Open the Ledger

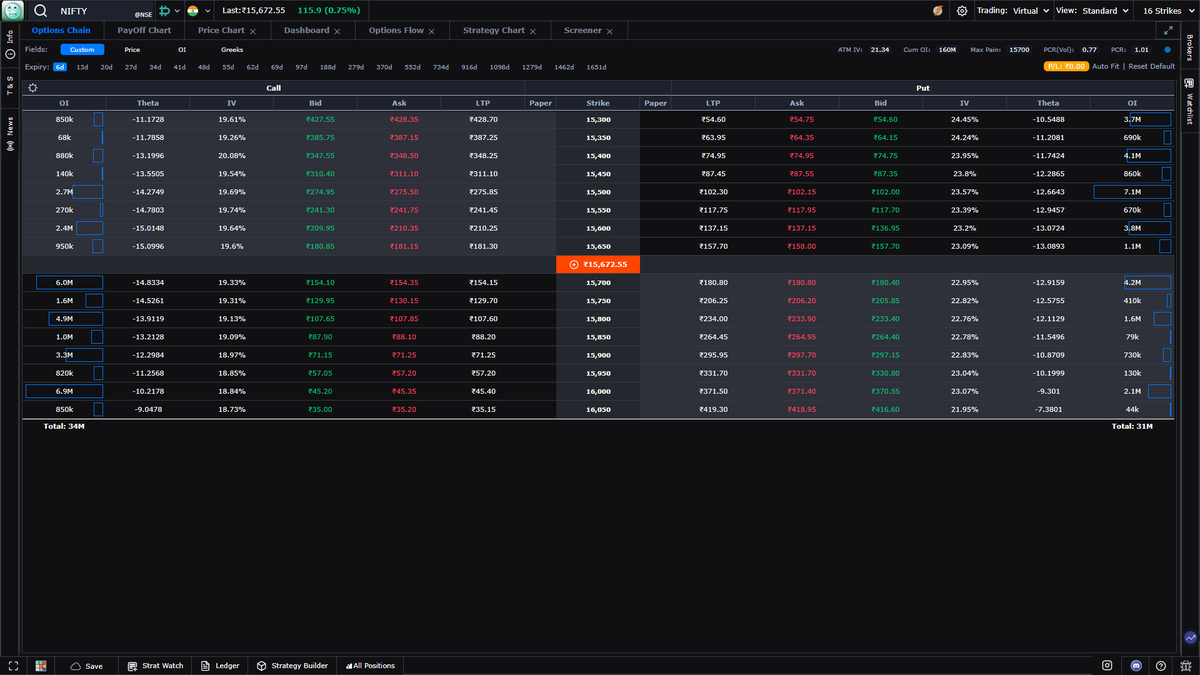click(219, 665)
